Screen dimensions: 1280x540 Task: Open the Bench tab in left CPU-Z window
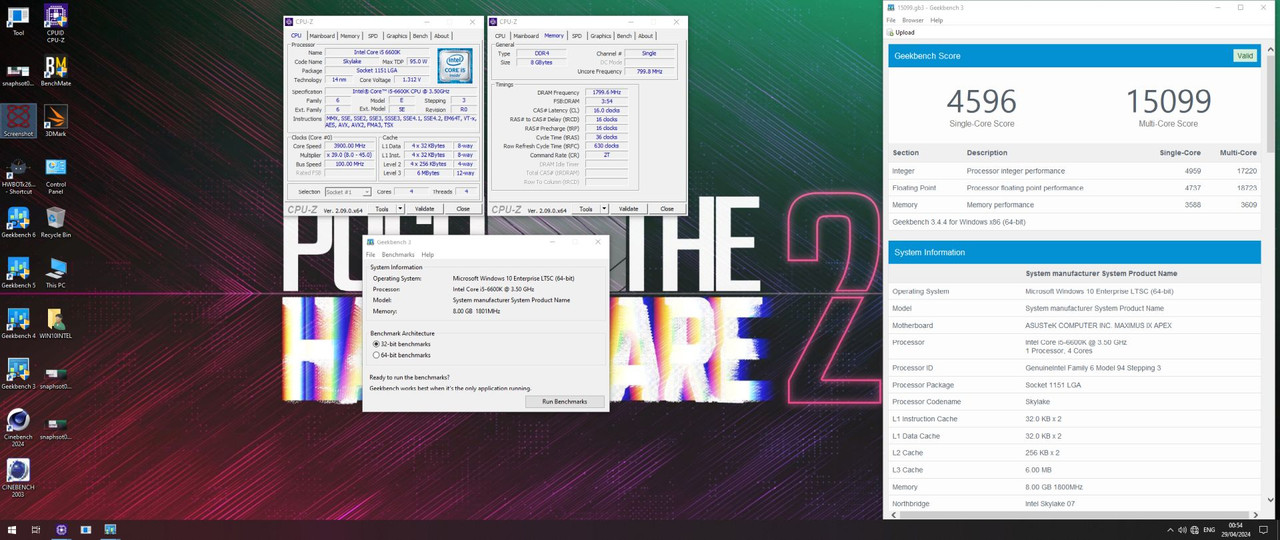pyautogui.click(x=420, y=36)
